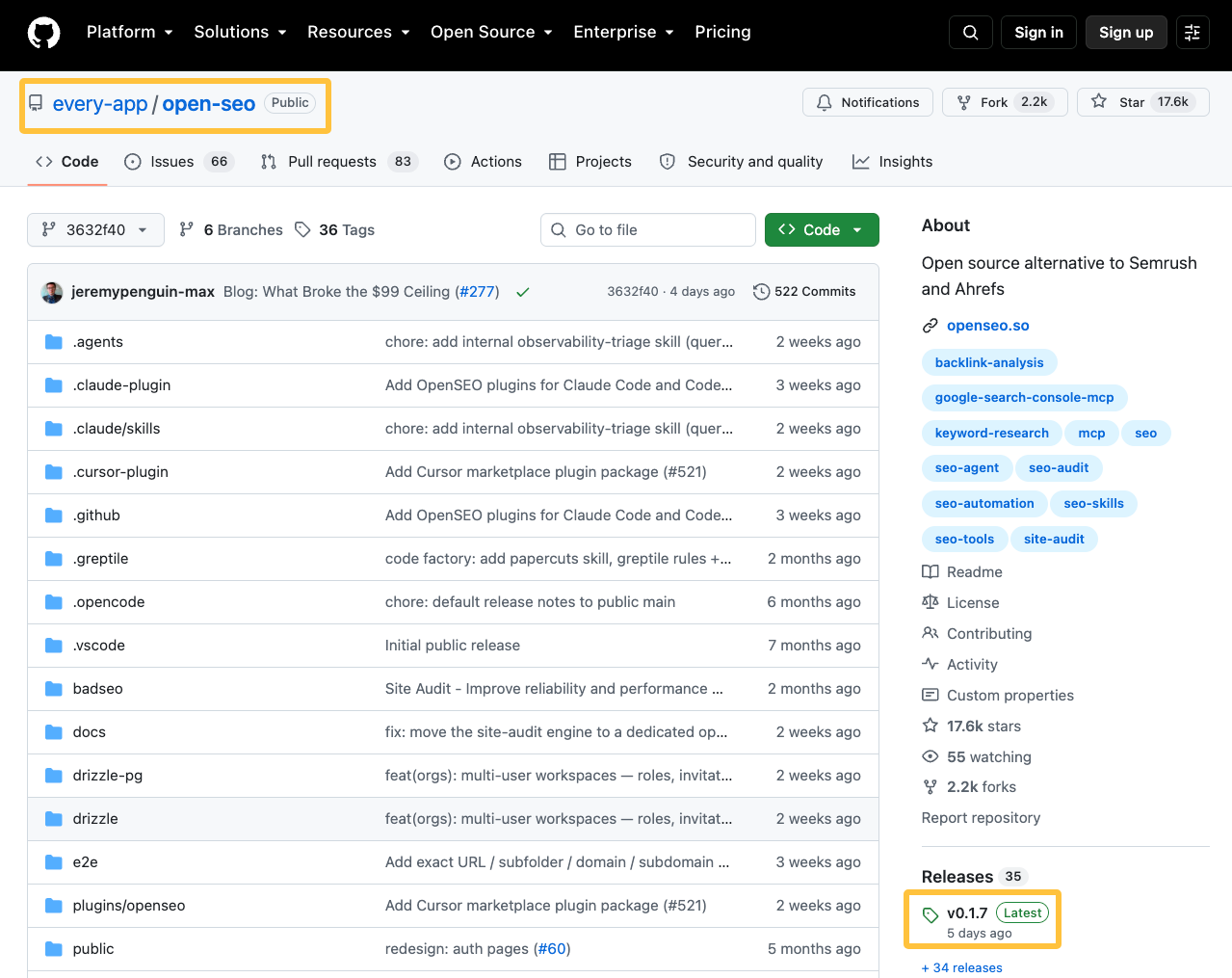Viewport: 1232px width, 978px height.
Task: Click the book icon beside Readme
Action: (930, 571)
